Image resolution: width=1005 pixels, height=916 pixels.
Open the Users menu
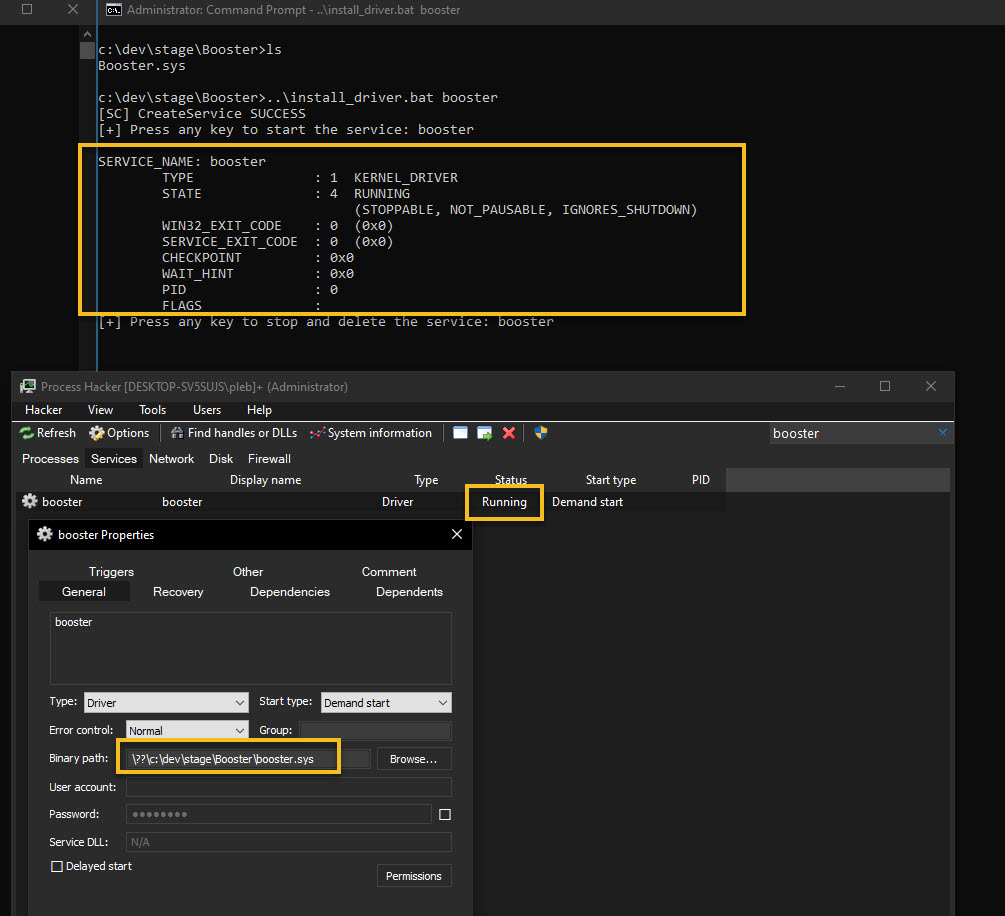tap(207, 410)
